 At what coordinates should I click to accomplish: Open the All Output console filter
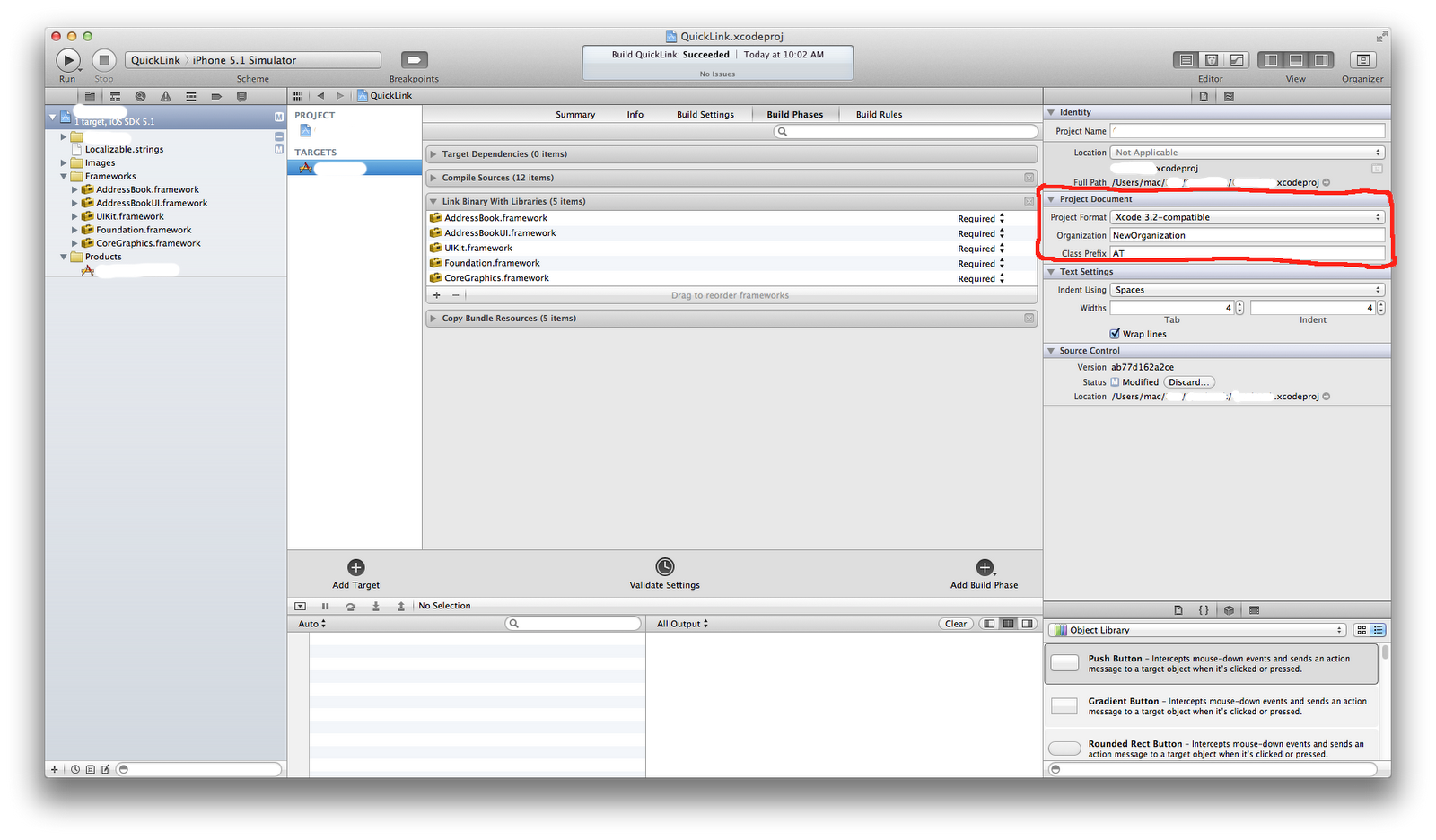[x=682, y=624]
